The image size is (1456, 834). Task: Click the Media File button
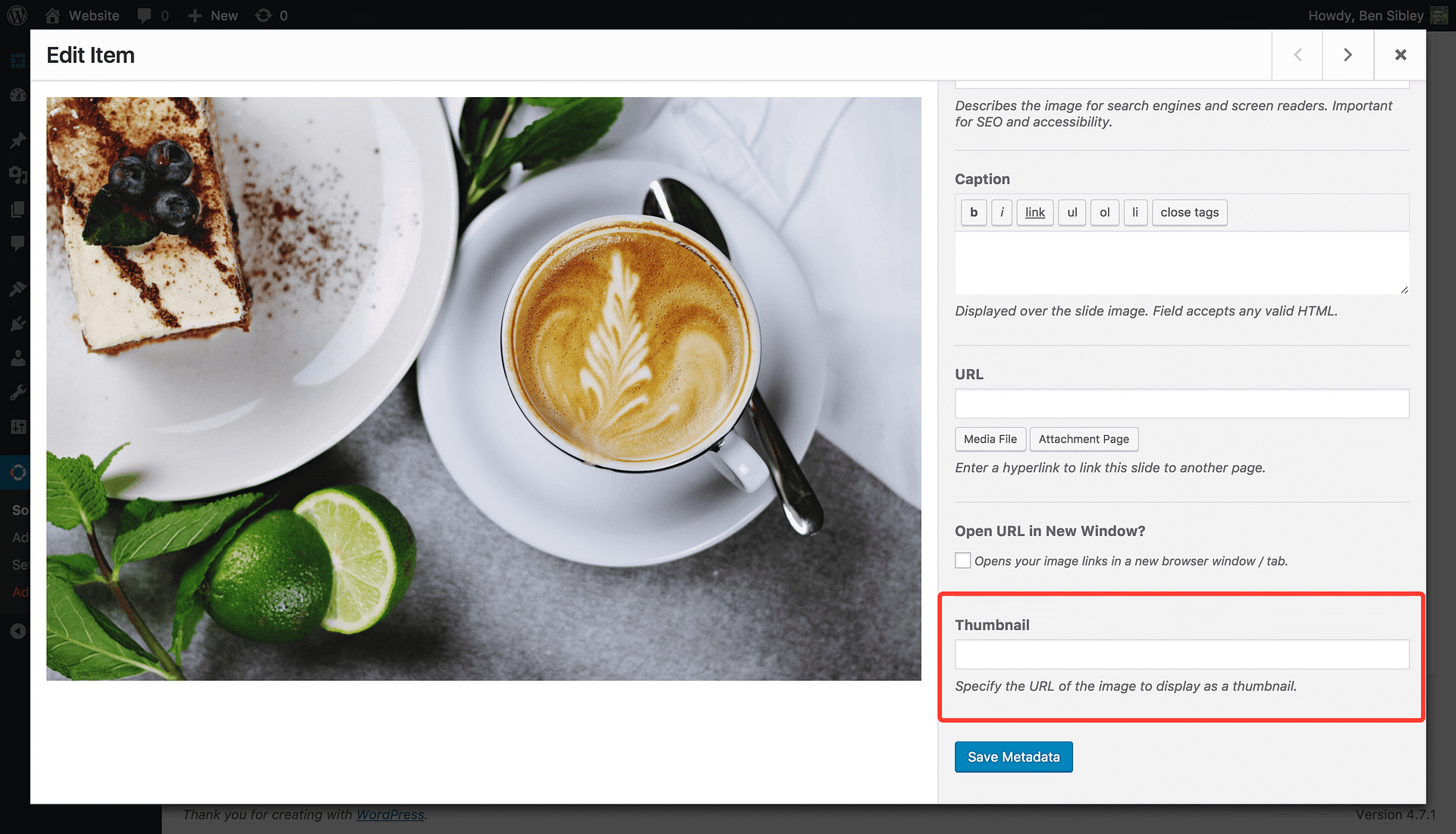990,439
